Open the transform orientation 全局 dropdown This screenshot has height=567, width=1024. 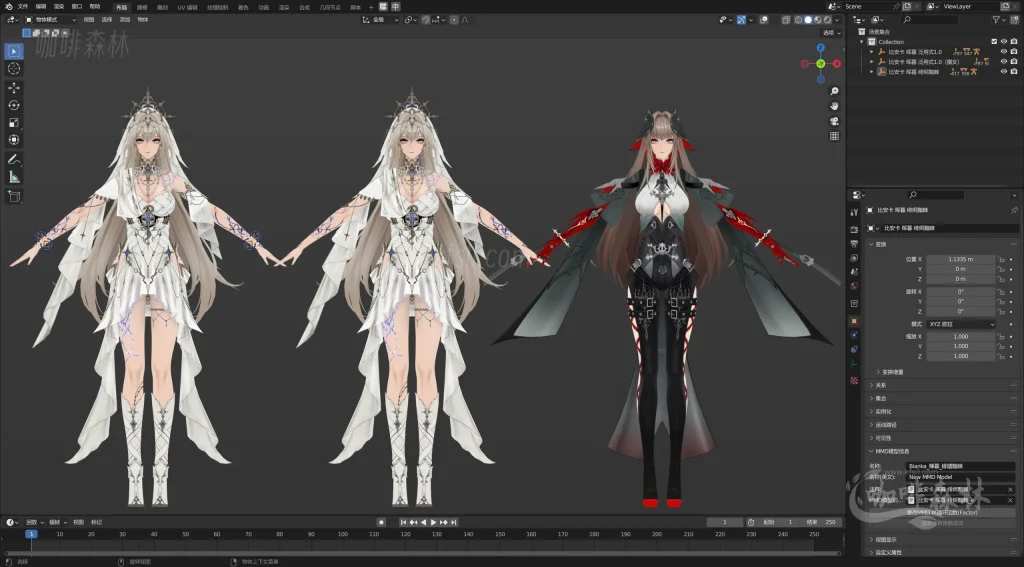[x=381, y=20]
